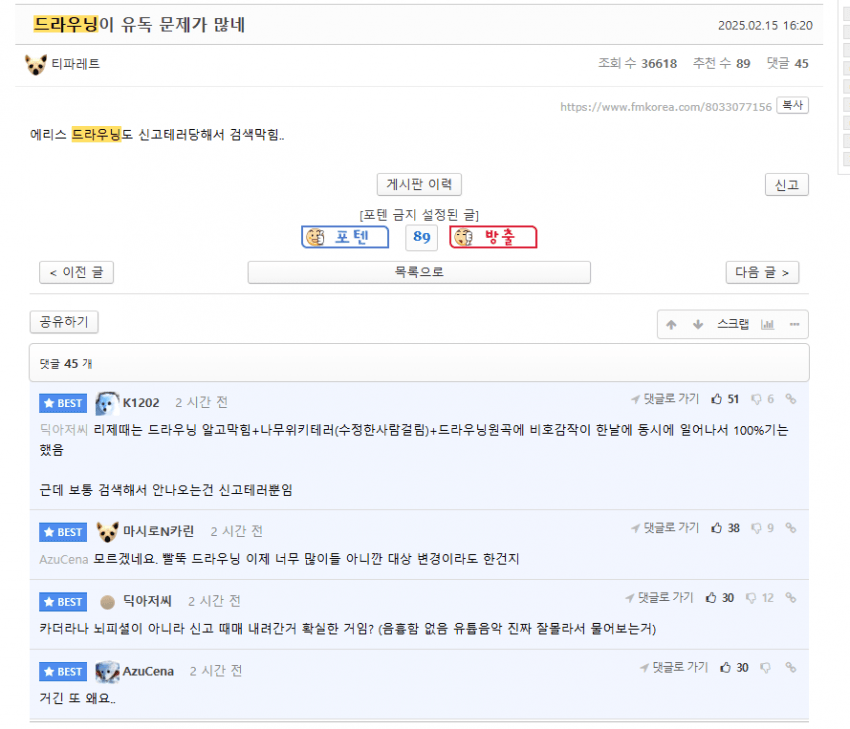Open 마시로N카린 user name
Image resolution: width=850 pixels, height=729 pixels.
(x=158, y=531)
